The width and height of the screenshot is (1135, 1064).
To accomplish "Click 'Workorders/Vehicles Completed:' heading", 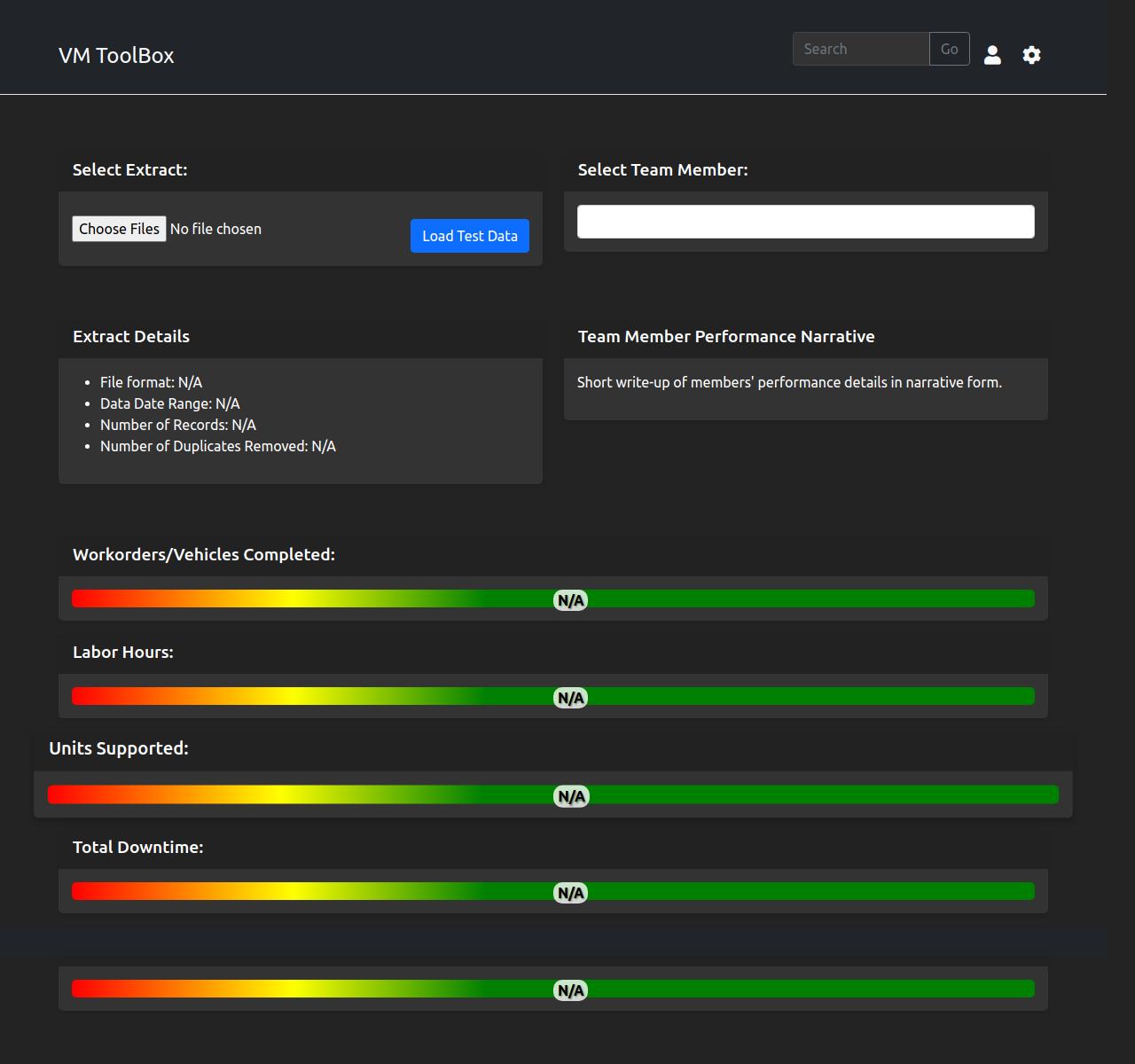I will 204,554.
